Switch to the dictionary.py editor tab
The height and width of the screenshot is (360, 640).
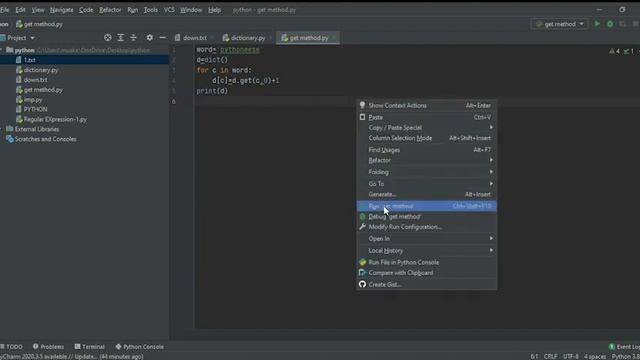tap(247, 38)
